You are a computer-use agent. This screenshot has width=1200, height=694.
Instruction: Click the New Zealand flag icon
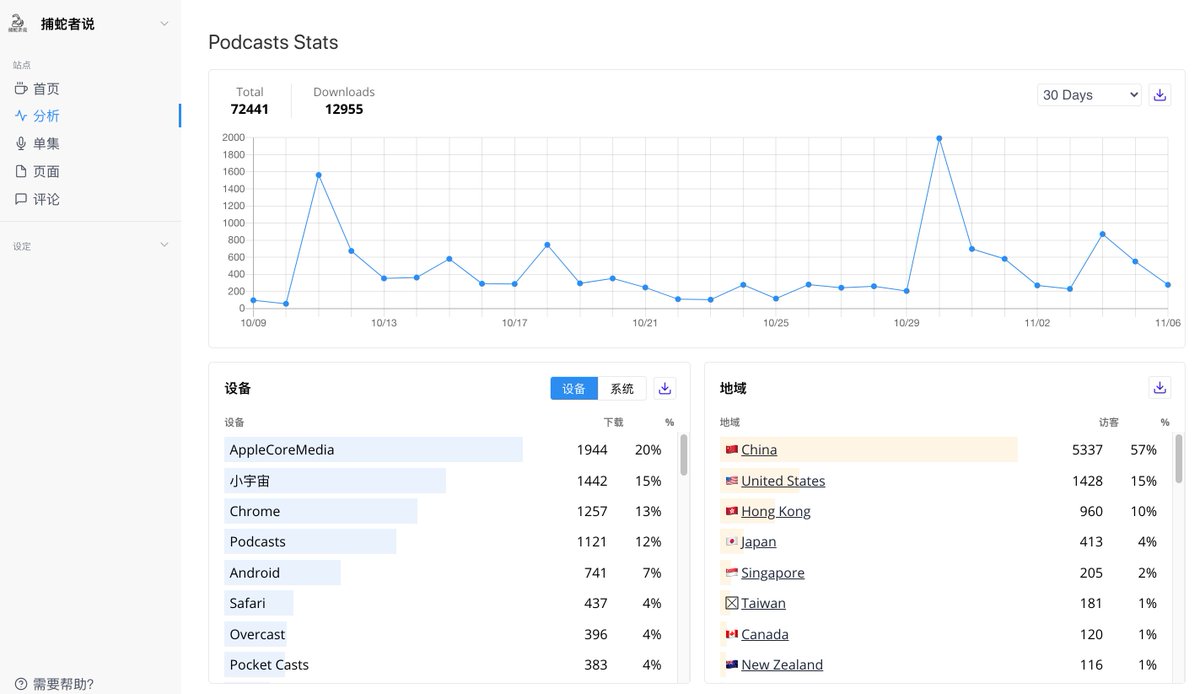(731, 665)
